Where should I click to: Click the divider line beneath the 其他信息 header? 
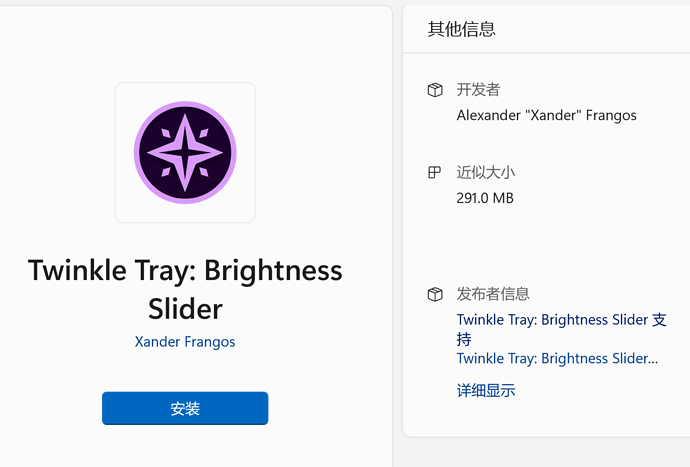pyautogui.click(x=546, y=53)
